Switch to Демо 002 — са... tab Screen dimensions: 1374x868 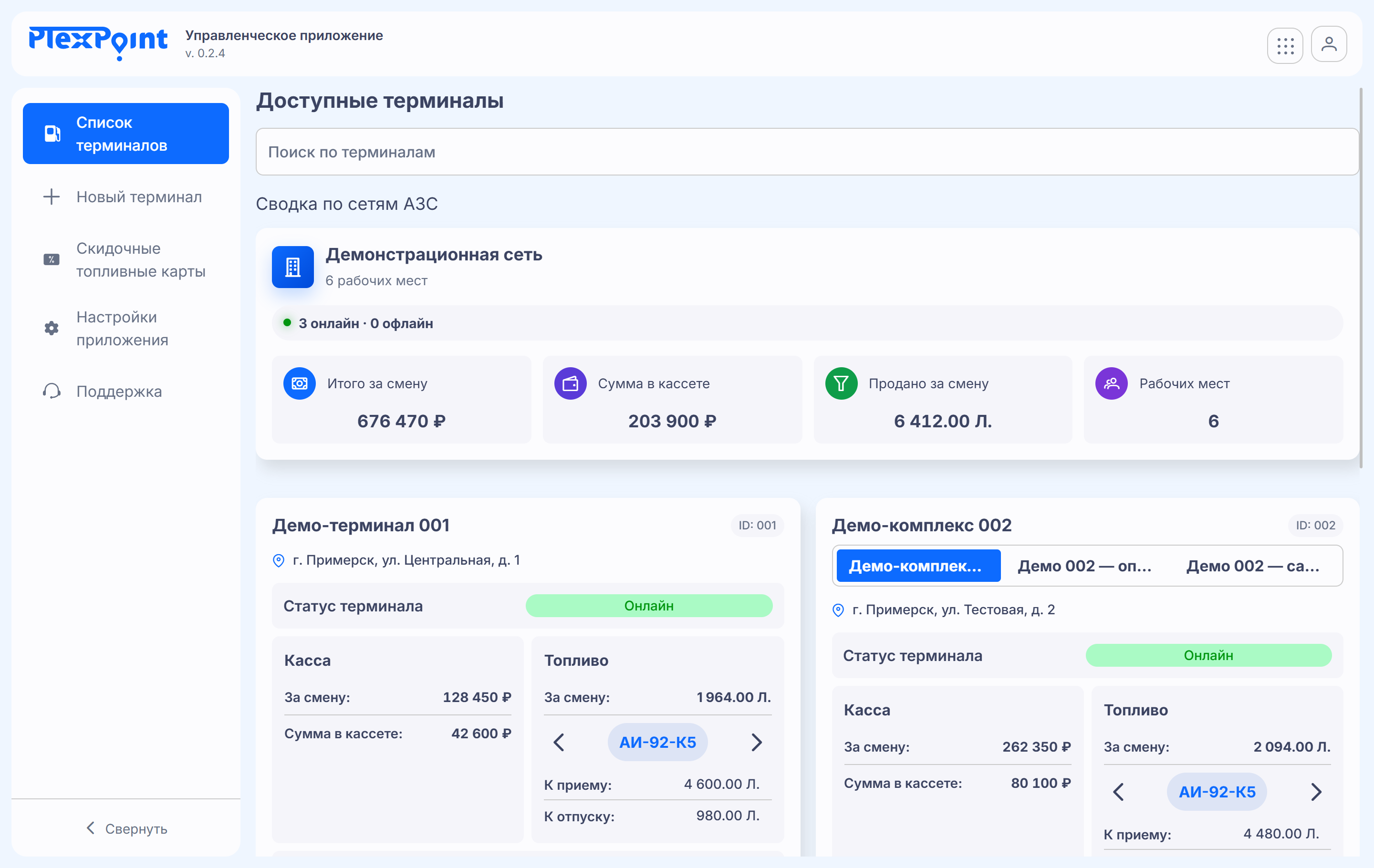pos(1252,566)
